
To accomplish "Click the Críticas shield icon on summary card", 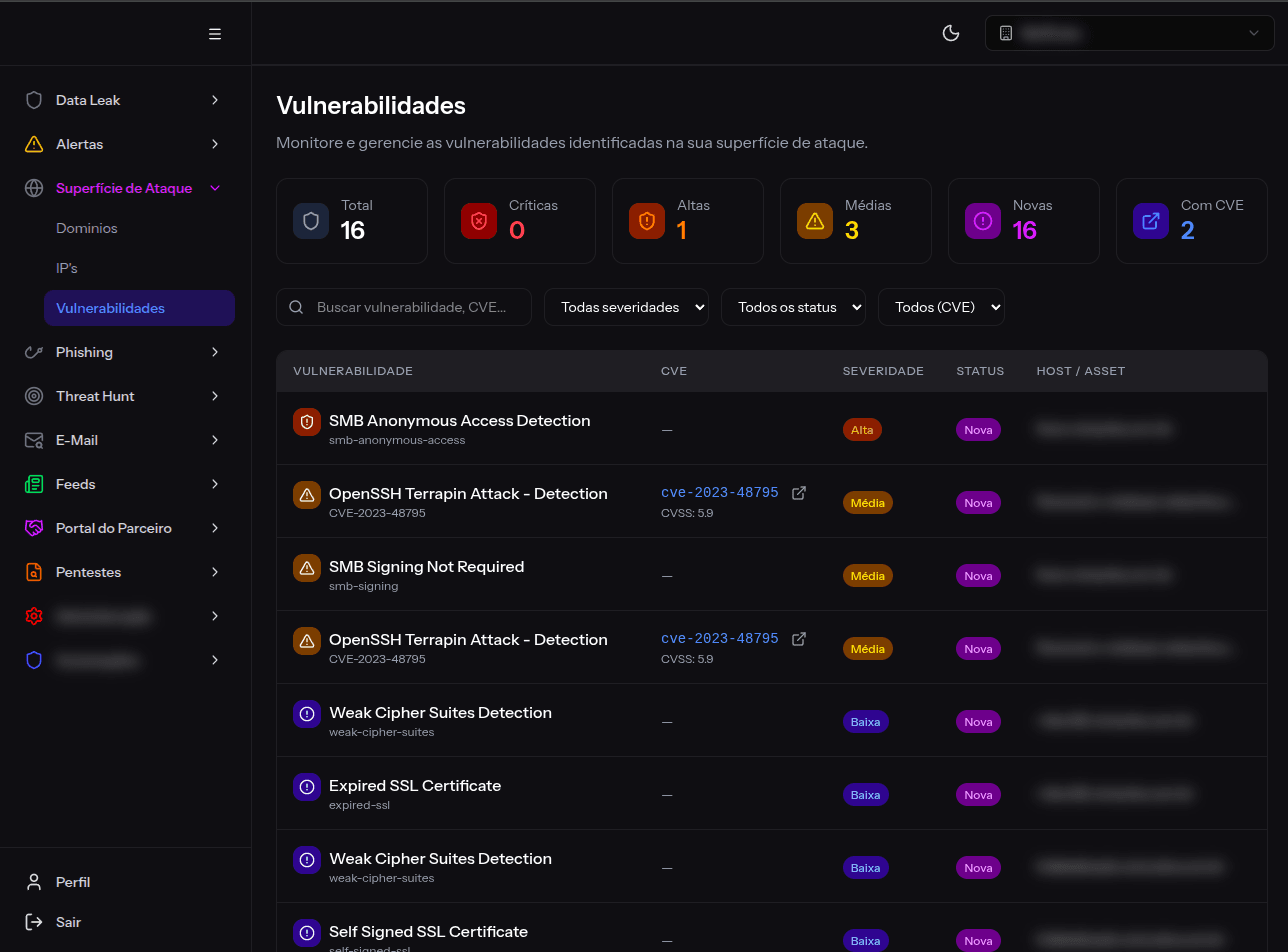I will coord(479,220).
